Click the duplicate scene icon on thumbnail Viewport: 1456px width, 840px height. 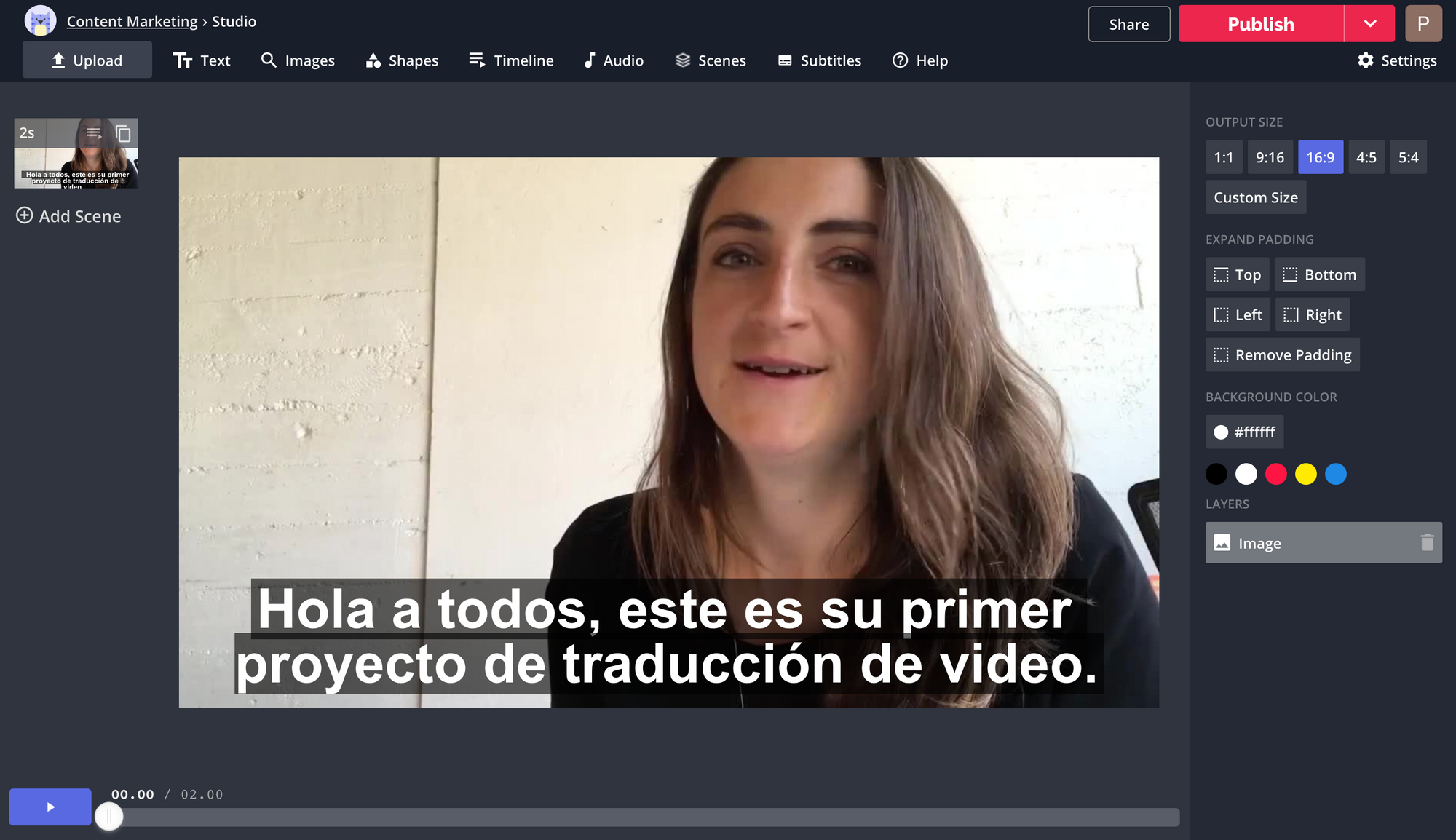[123, 133]
